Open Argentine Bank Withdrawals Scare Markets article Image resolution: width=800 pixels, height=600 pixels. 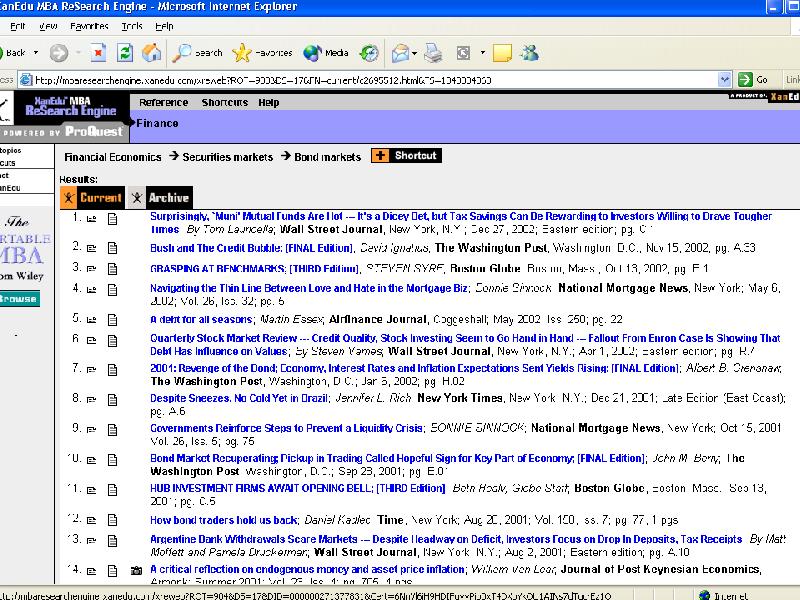click(x=446, y=539)
